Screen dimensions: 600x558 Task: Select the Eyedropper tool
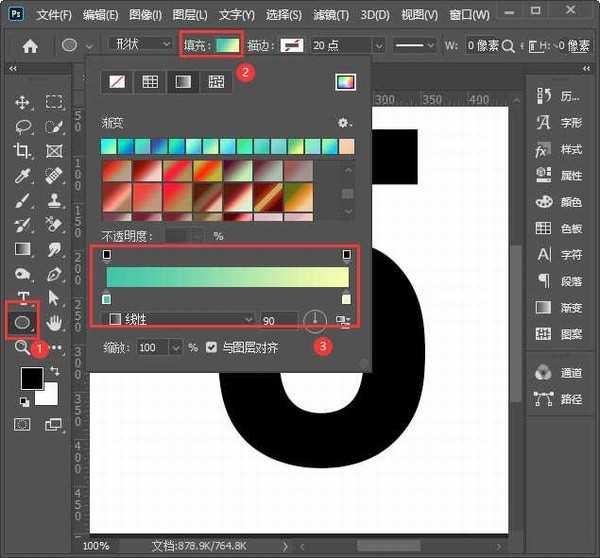[22, 176]
